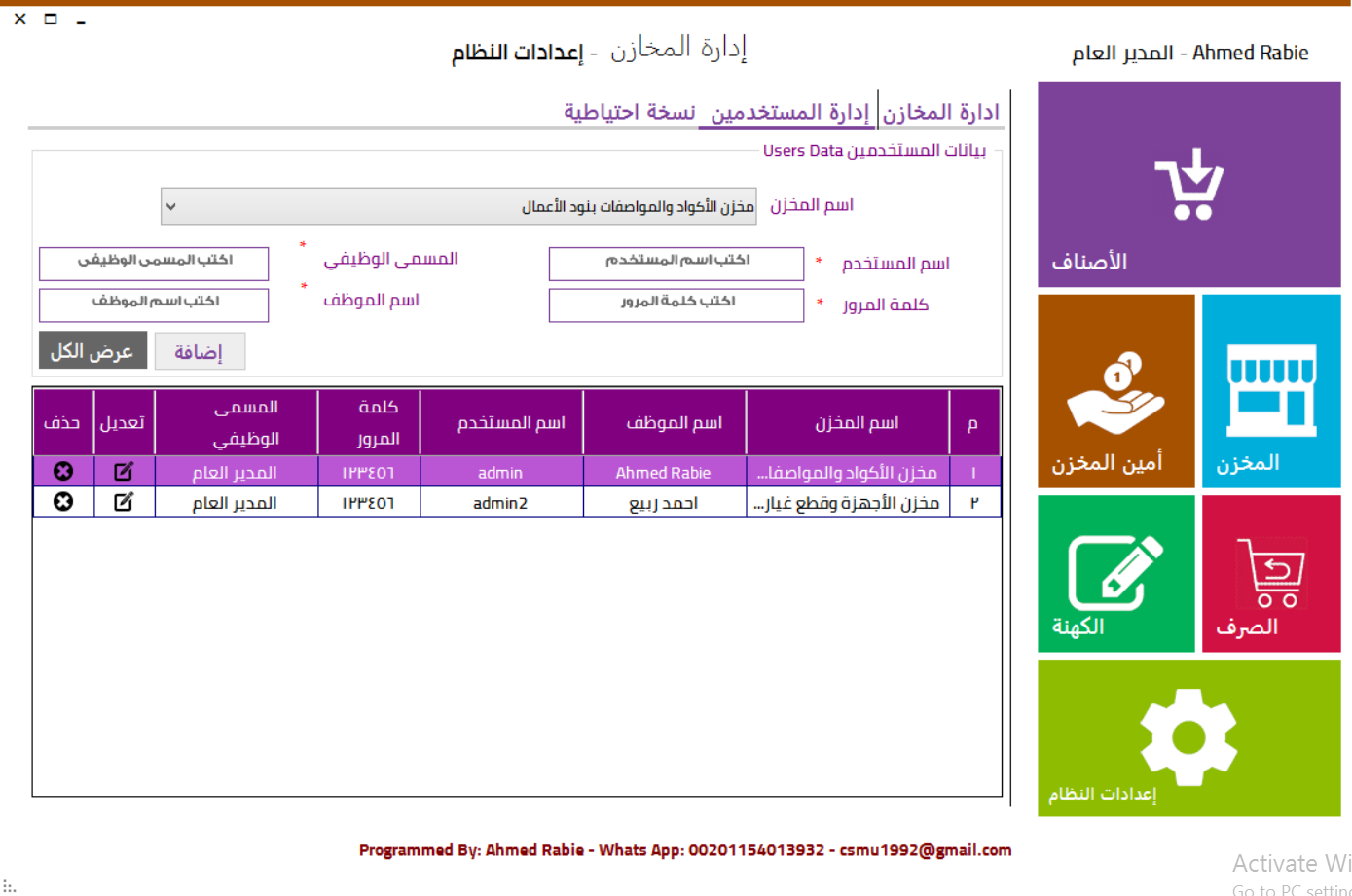Image resolution: width=1352 pixels, height=896 pixels.
Task: Delete the admin2 user with the X icon
Action: [63, 502]
